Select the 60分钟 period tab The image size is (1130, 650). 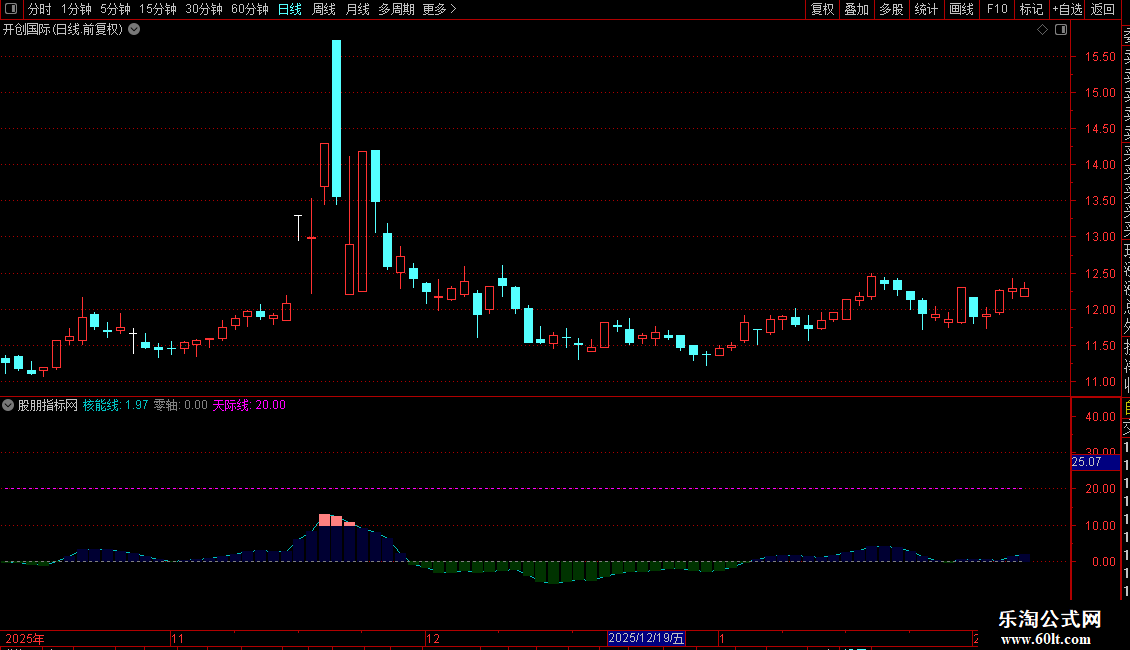coord(250,9)
